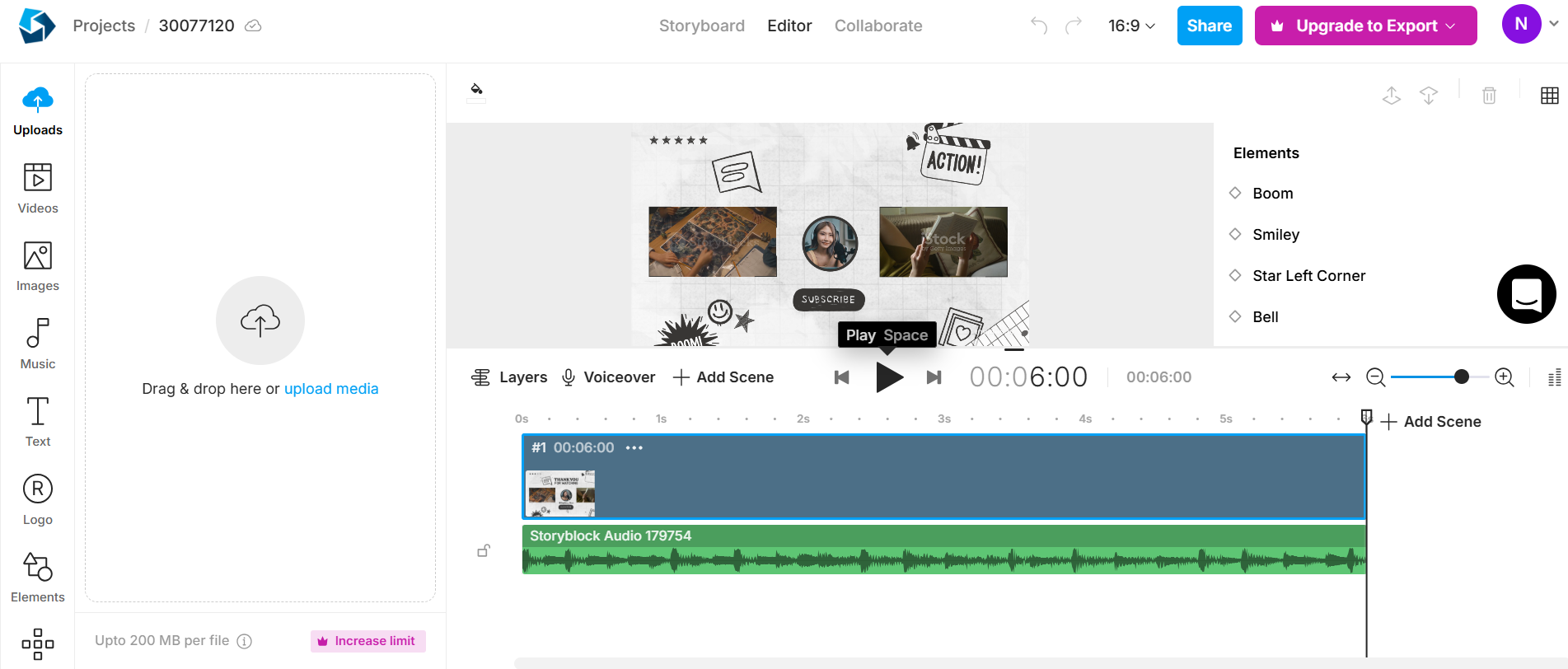Screen dimensions: 1568x669
Task: Select the circular host portrait on canvas
Action: click(831, 244)
